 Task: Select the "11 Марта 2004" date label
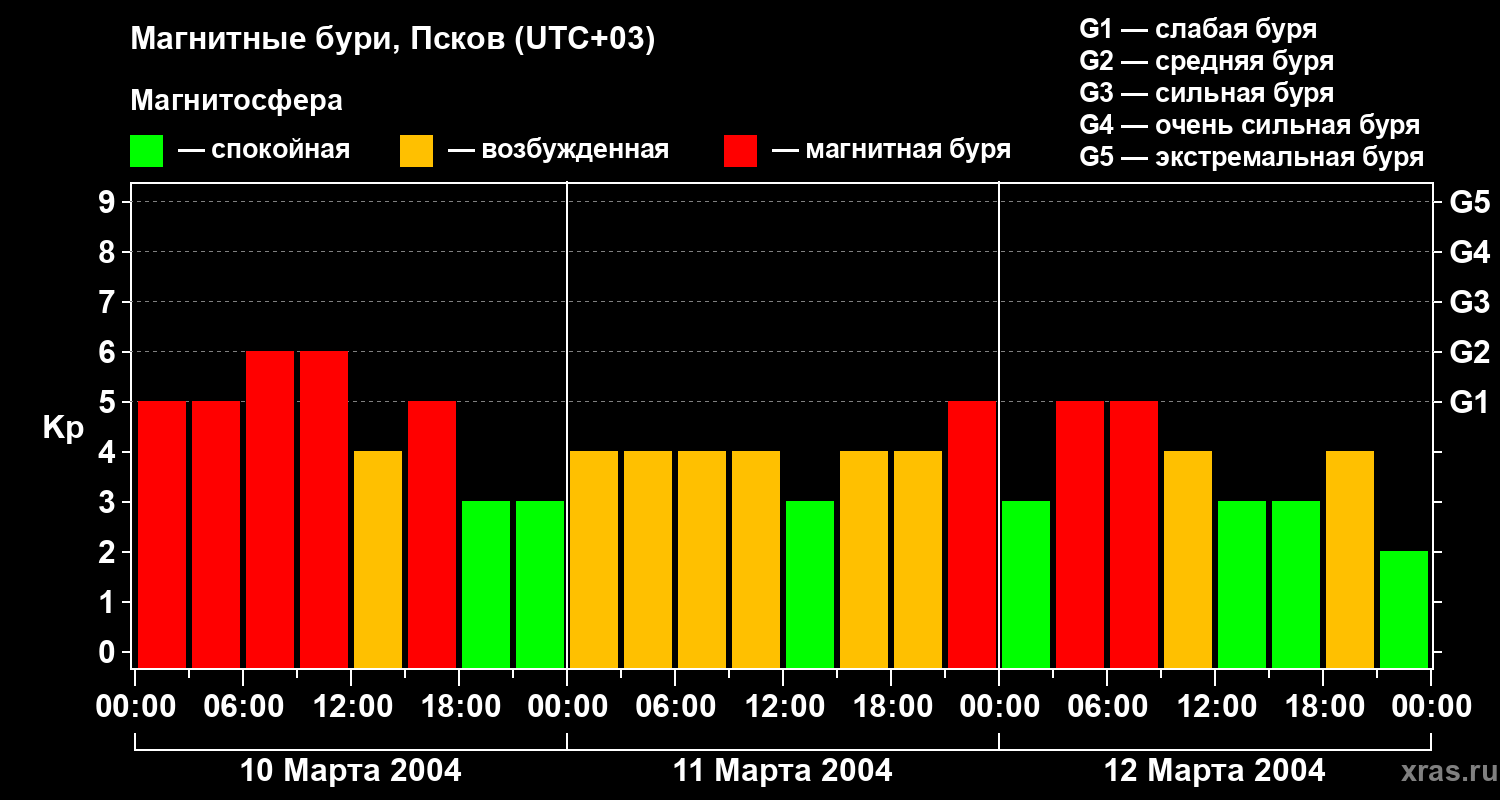pyautogui.click(x=782, y=771)
